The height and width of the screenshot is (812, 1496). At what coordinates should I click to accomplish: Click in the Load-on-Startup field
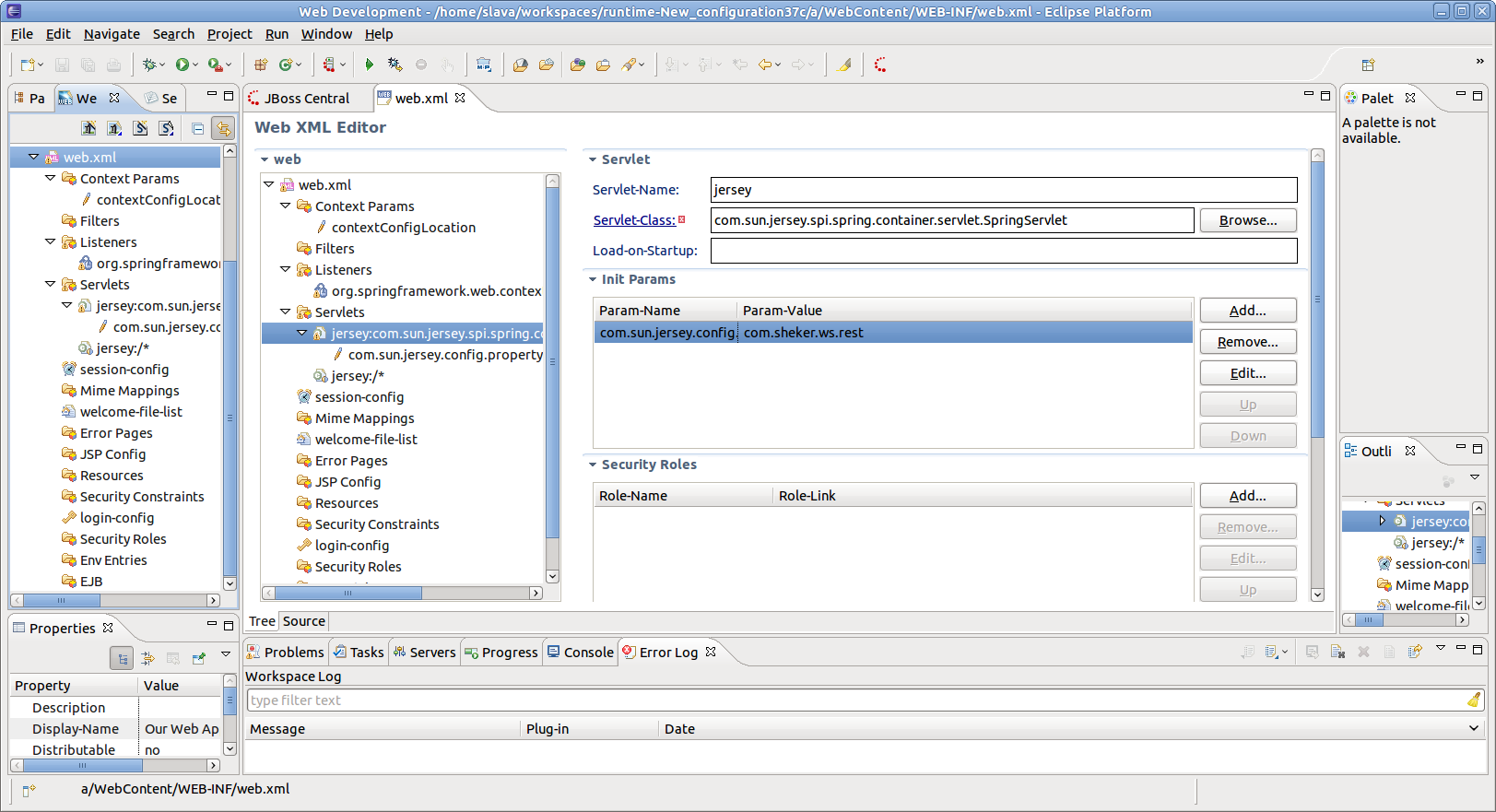1003,251
